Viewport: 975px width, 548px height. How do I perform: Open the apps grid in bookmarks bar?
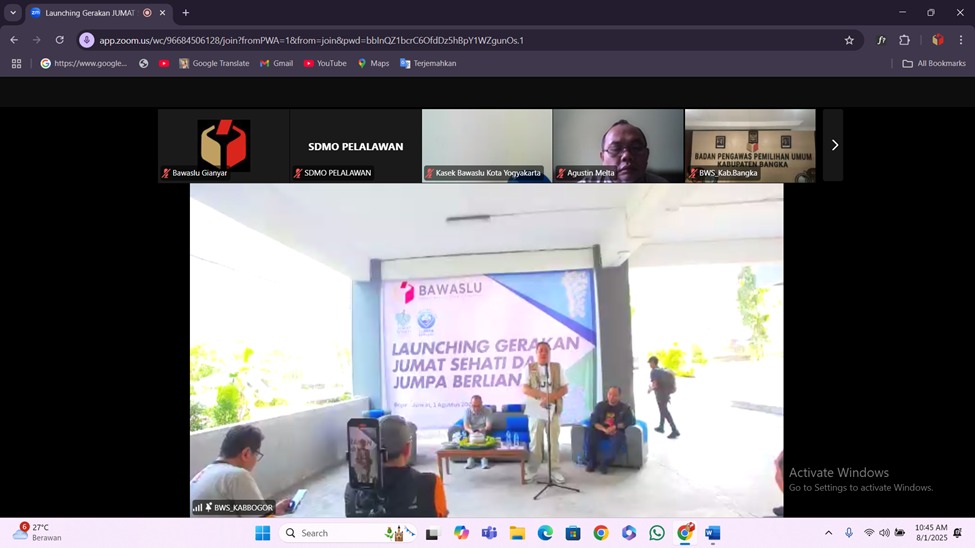click(17, 63)
